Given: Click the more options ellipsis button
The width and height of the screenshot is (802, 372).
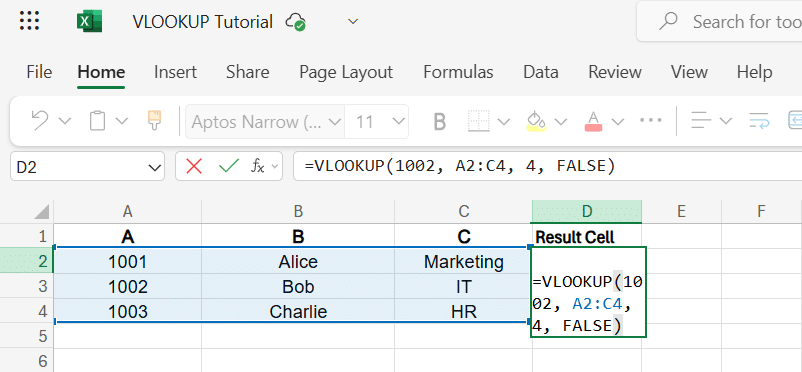Looking at the screenshot, I should click(x=651, y=120).
